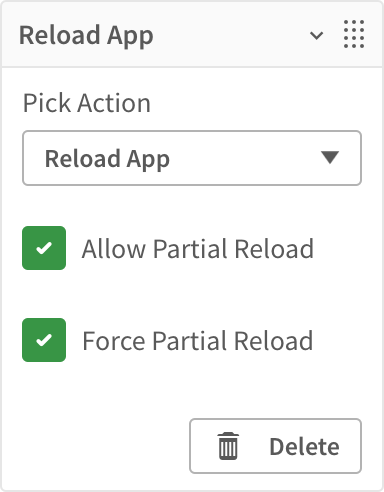Screen dimensions: 384x492
Task: Click the green Allow Partial Reload box
Action: tap(44, 248)
